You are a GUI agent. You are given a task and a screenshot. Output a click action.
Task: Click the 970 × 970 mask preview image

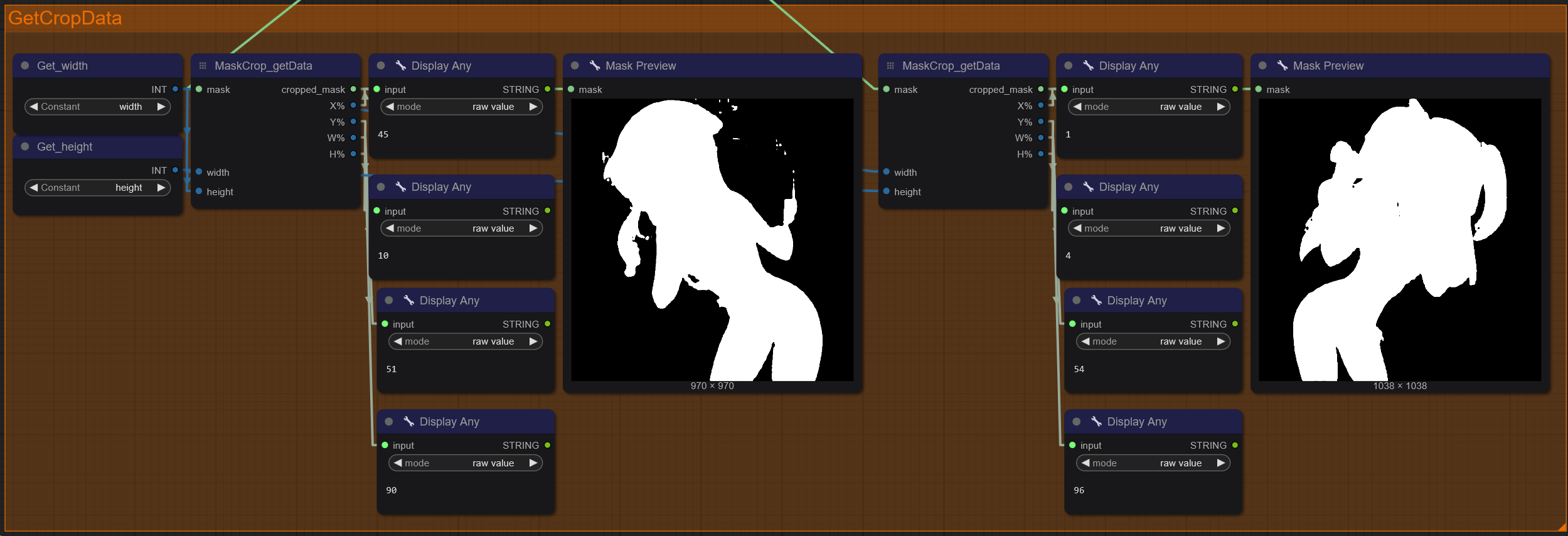(712, 240)
